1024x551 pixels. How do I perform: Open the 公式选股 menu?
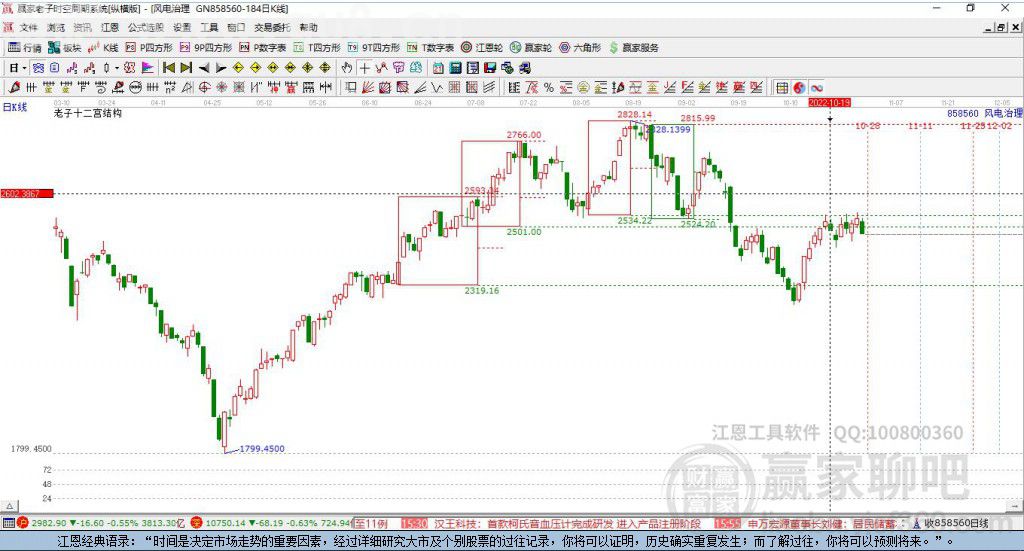click(146, 27)
